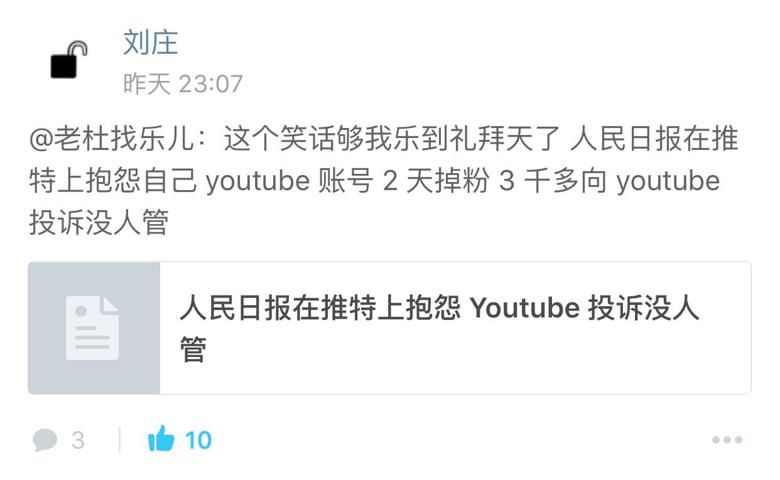The image size is (780, 480).
Task: Click 管 on the card's second line
Action: (193, 350)
